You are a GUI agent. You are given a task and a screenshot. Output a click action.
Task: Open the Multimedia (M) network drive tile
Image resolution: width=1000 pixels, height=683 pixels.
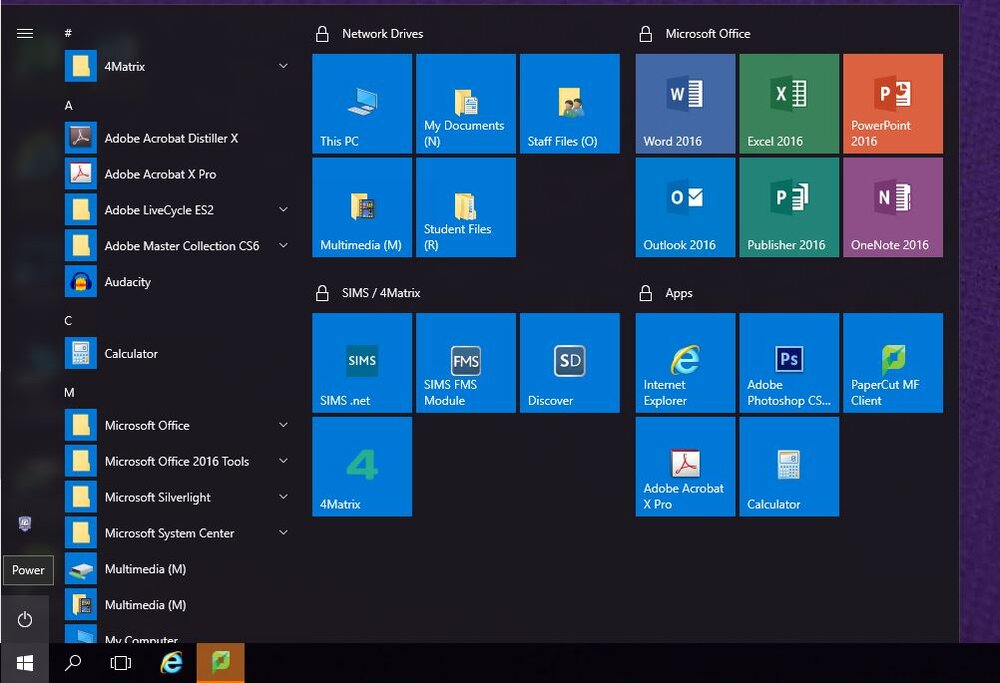tap(362, 207)
